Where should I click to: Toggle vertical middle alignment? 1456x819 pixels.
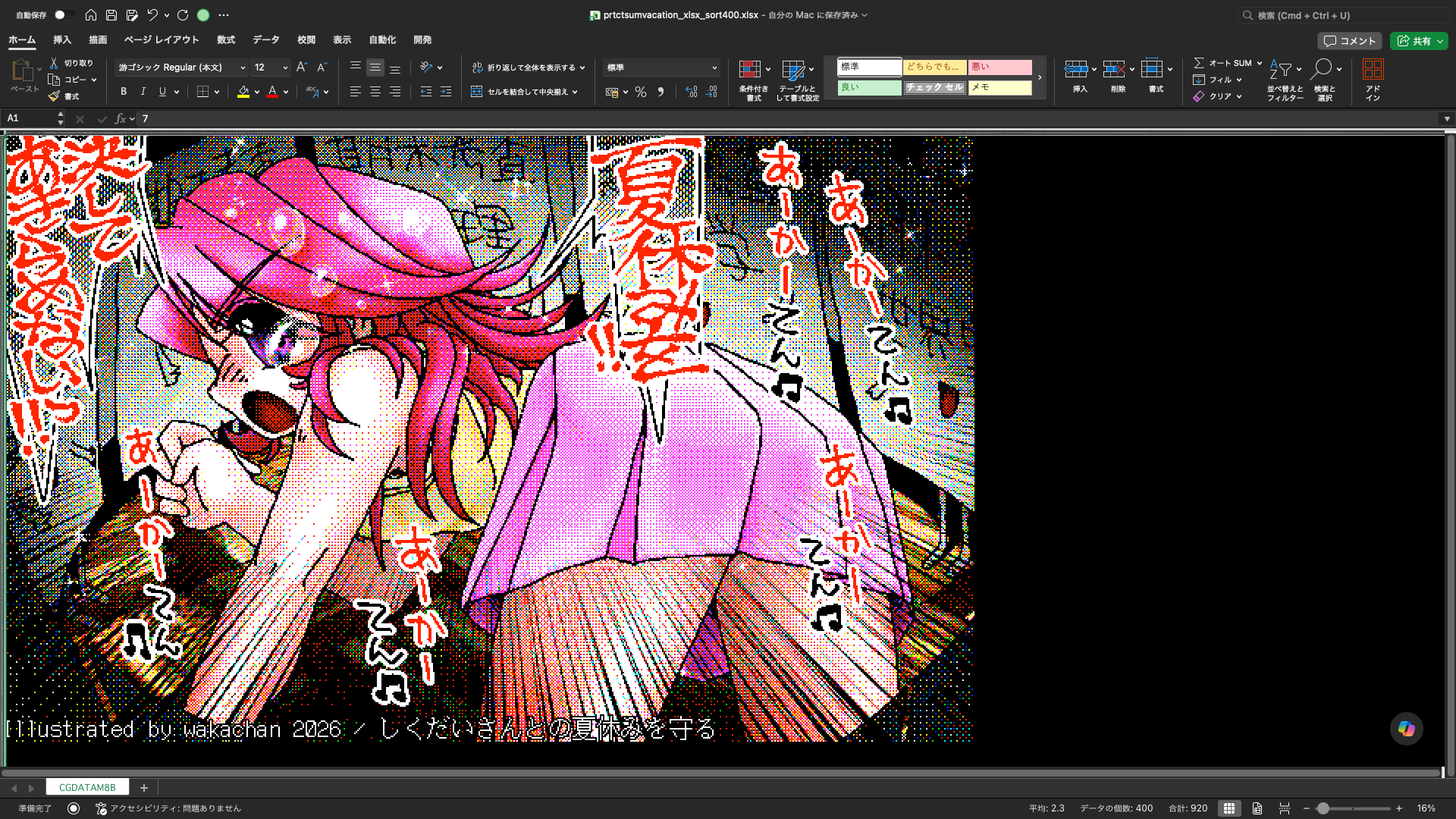375,67
